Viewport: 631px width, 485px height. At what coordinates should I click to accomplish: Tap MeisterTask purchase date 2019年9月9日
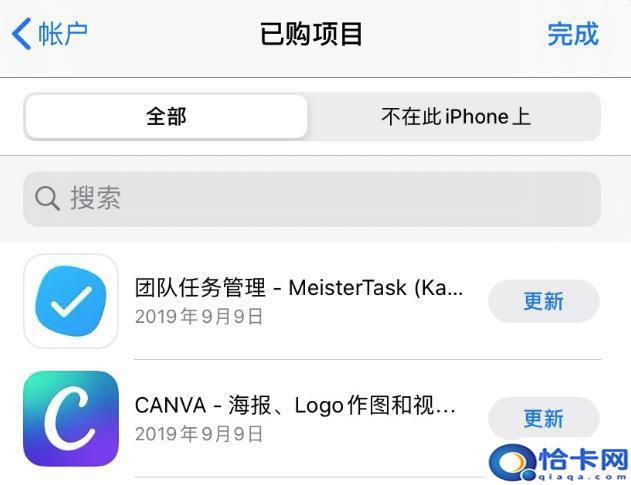coord(199,317)
